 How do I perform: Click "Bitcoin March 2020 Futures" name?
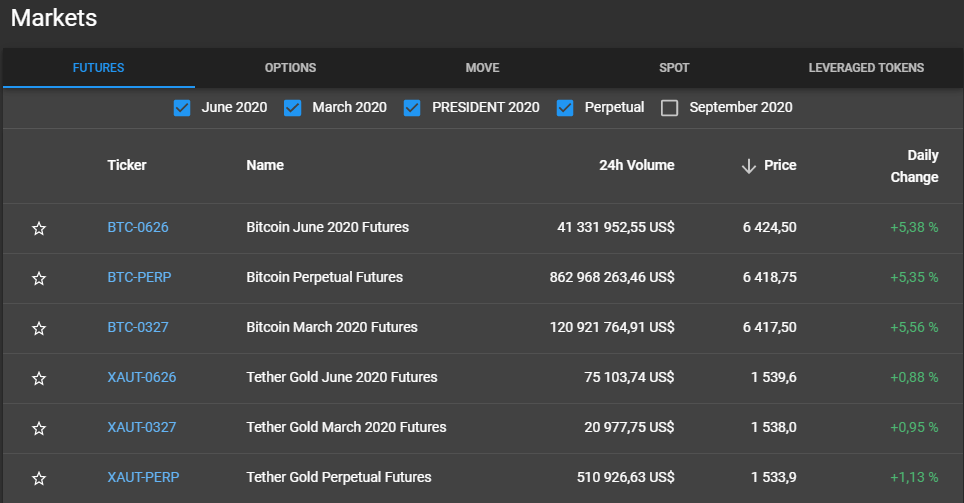point(332,327)
